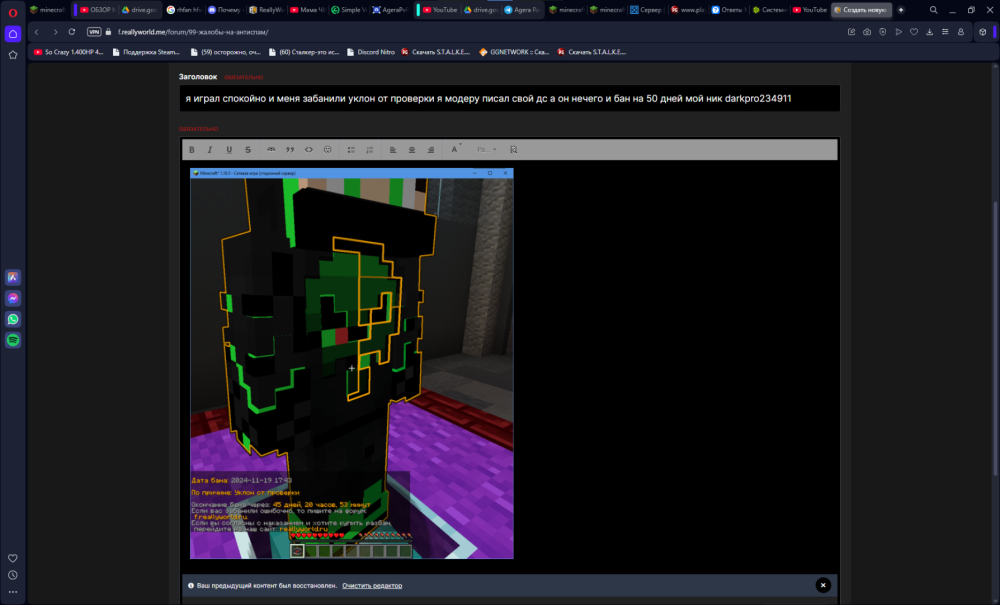Image resolution: width=1000 pixels, height=605 pixels.
Task: Click the title input field
Action: (x=509, y=99)
